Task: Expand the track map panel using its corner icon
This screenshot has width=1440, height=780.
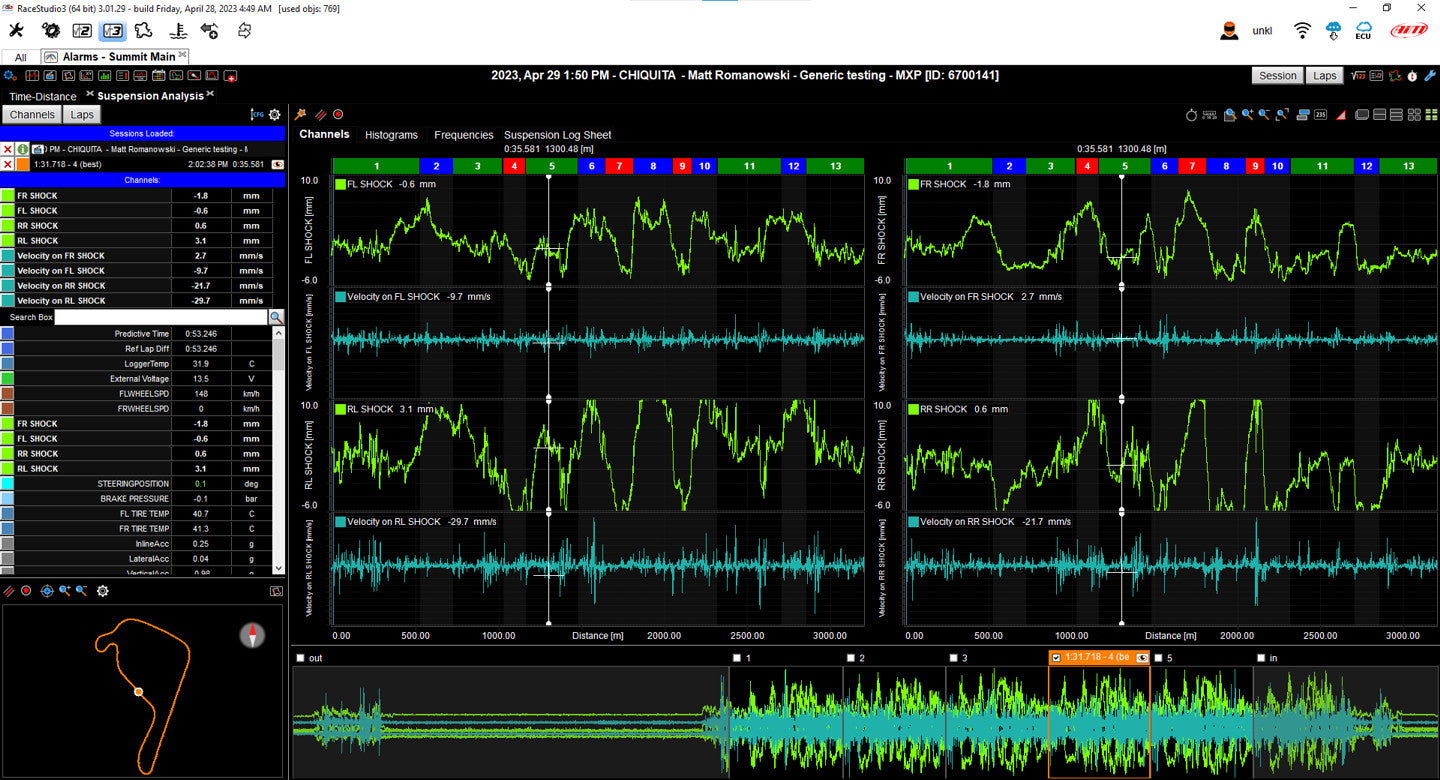Action: coord(276,591)
